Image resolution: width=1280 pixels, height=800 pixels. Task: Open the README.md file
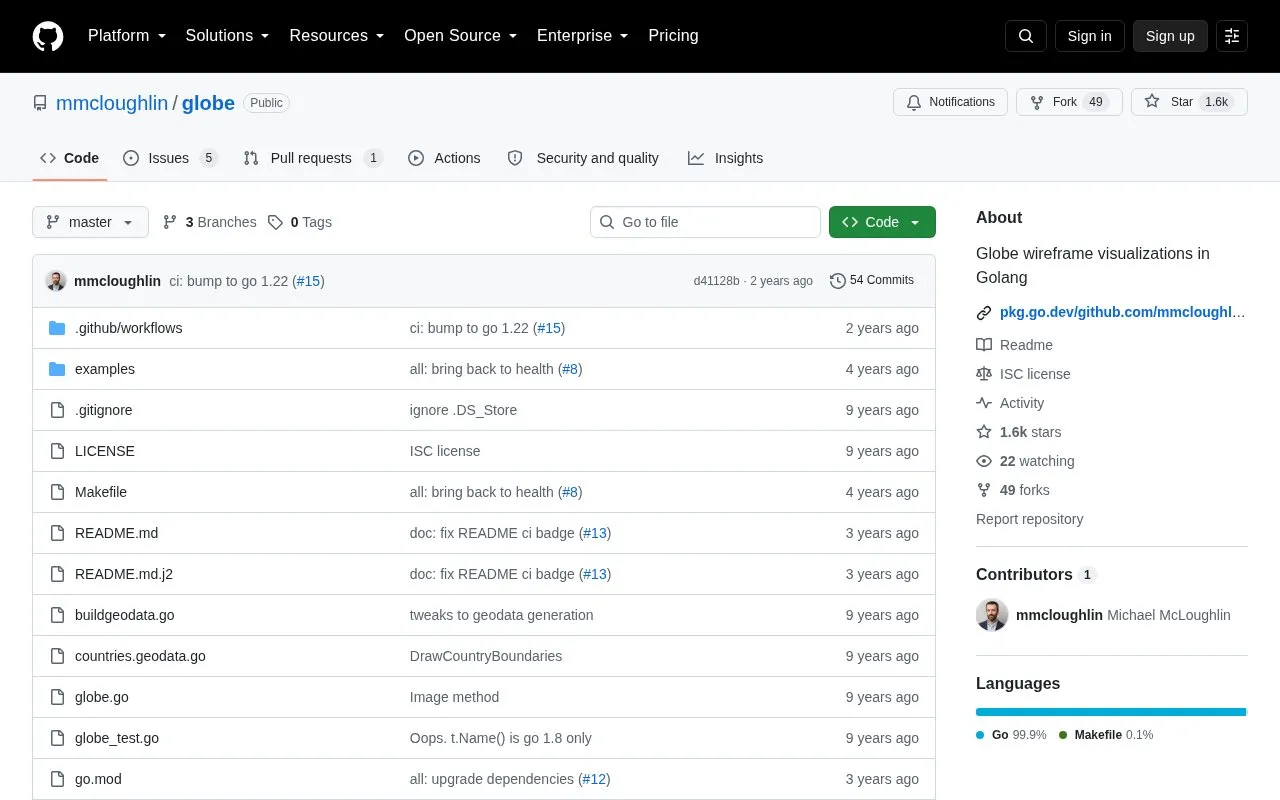[116, 533]
